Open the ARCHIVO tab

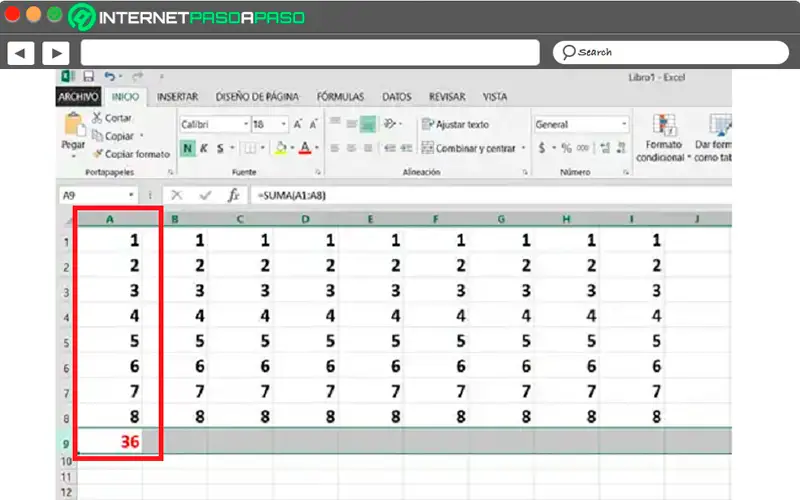click(x=78, y=96)
